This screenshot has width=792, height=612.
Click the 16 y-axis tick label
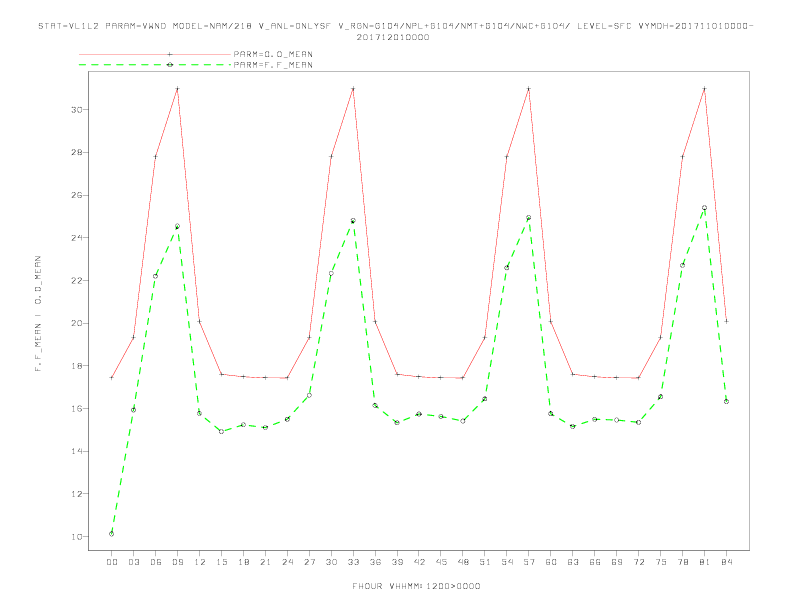point(76,409)
